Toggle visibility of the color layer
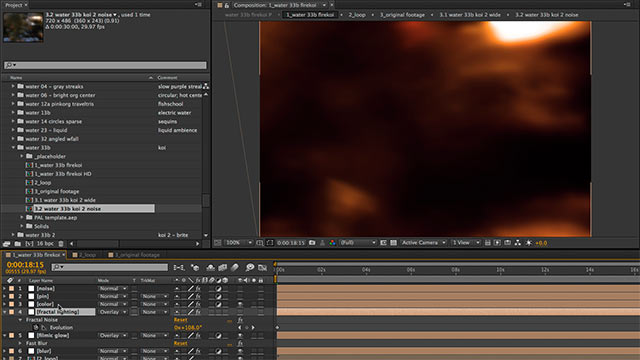Image resolution: width=640 pixels, height=360 pixels. [x=240, y=304]
